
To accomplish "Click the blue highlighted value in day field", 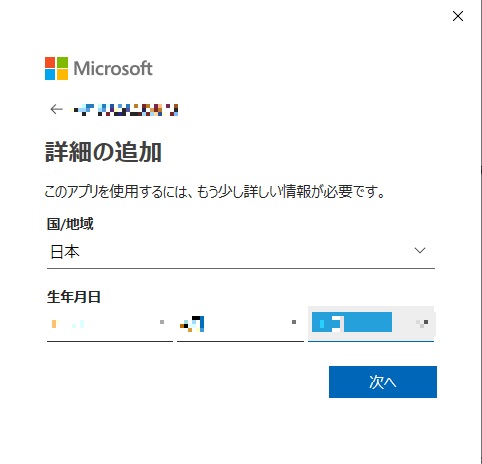I will (x=352, y=322).
